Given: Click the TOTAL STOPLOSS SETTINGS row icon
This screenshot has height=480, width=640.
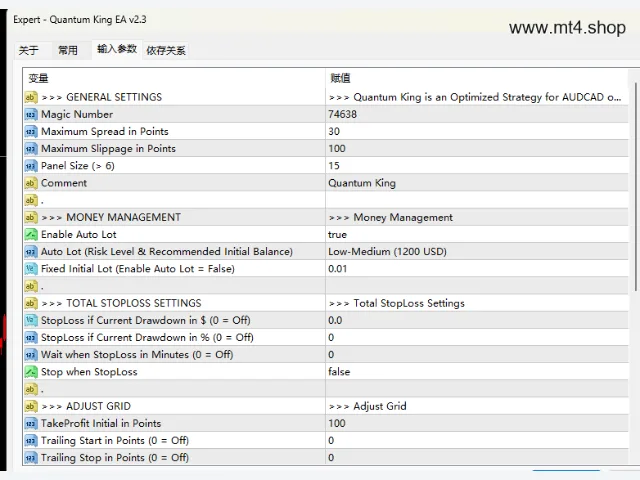Looking at the screenshot, I should point(31,303).
